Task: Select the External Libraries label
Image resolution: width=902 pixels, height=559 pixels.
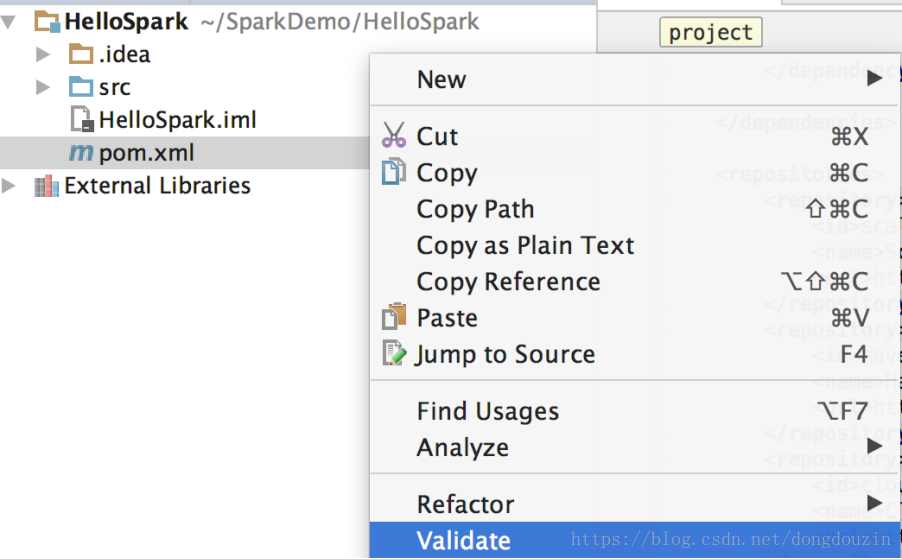Action: 158,186
